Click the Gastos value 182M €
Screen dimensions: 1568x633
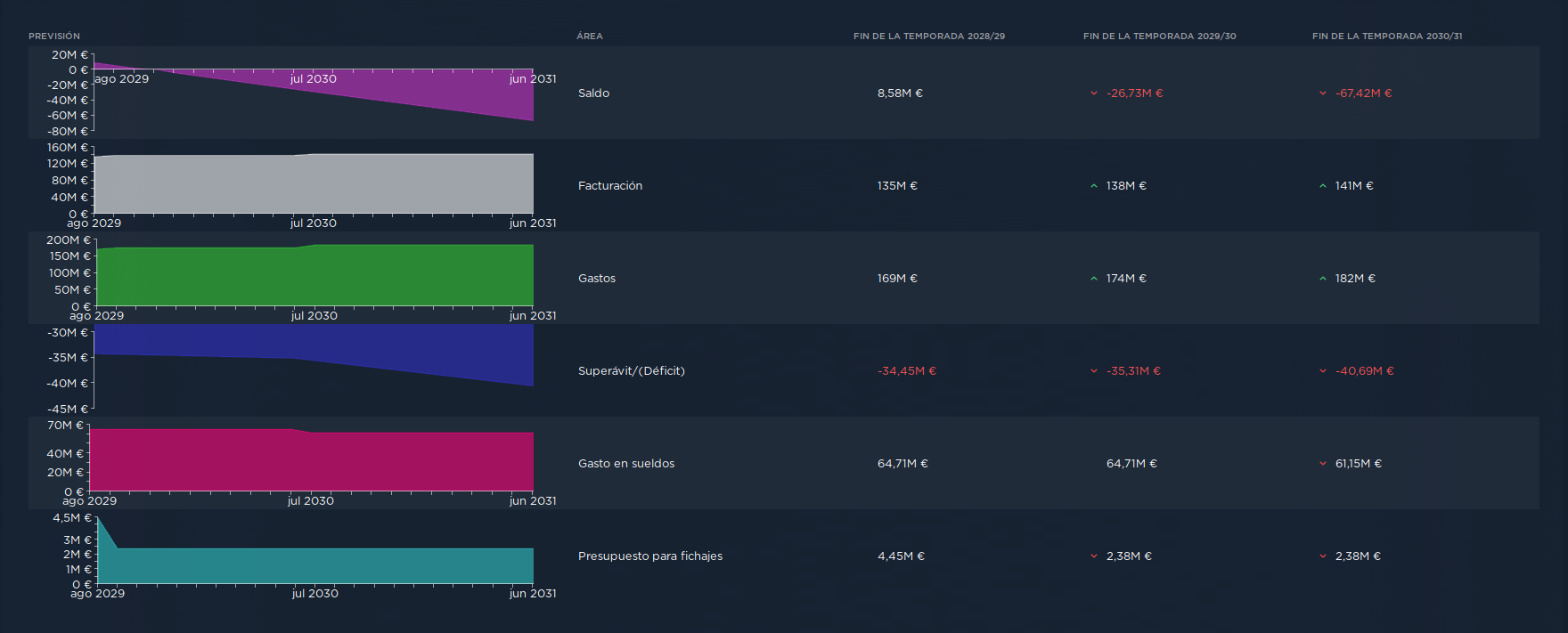[x=1355, y=279]
